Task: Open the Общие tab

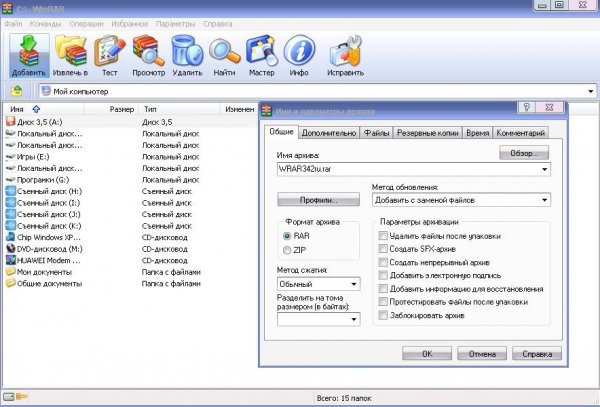Action: tap(281, 132)
